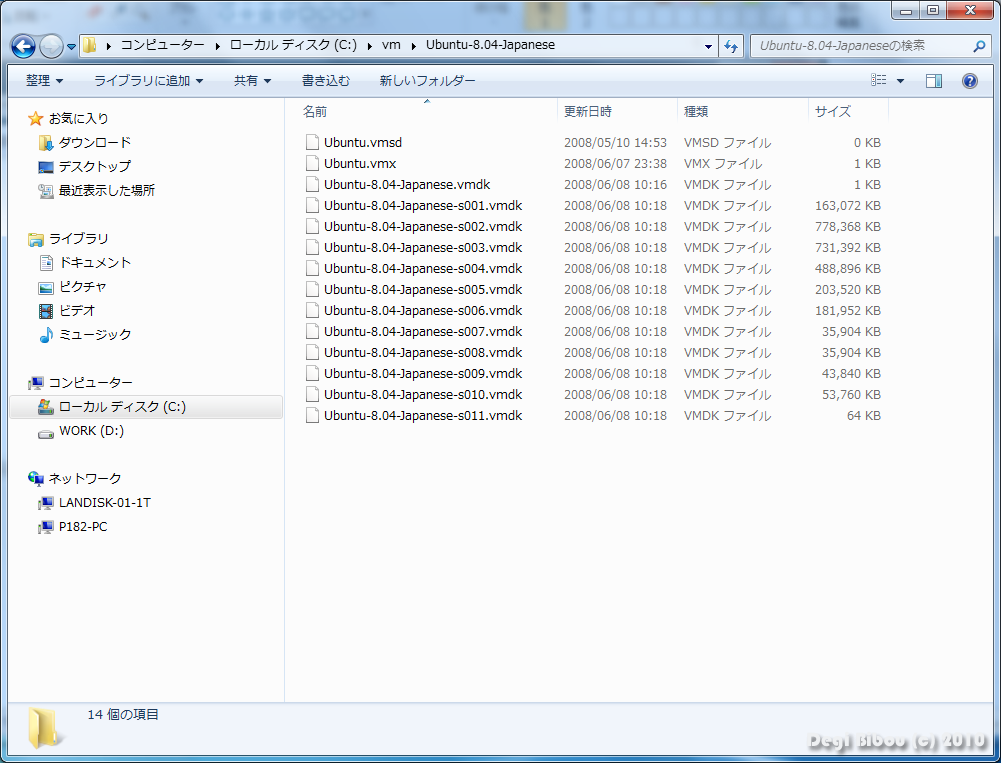Open デスクトップ in favorites
This screenshot has width=1001, height=763.
pyautogui.click(x=95, y=167)
